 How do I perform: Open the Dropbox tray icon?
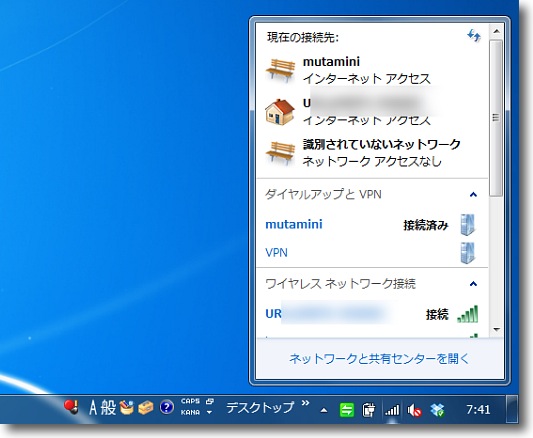pos(437,410)
